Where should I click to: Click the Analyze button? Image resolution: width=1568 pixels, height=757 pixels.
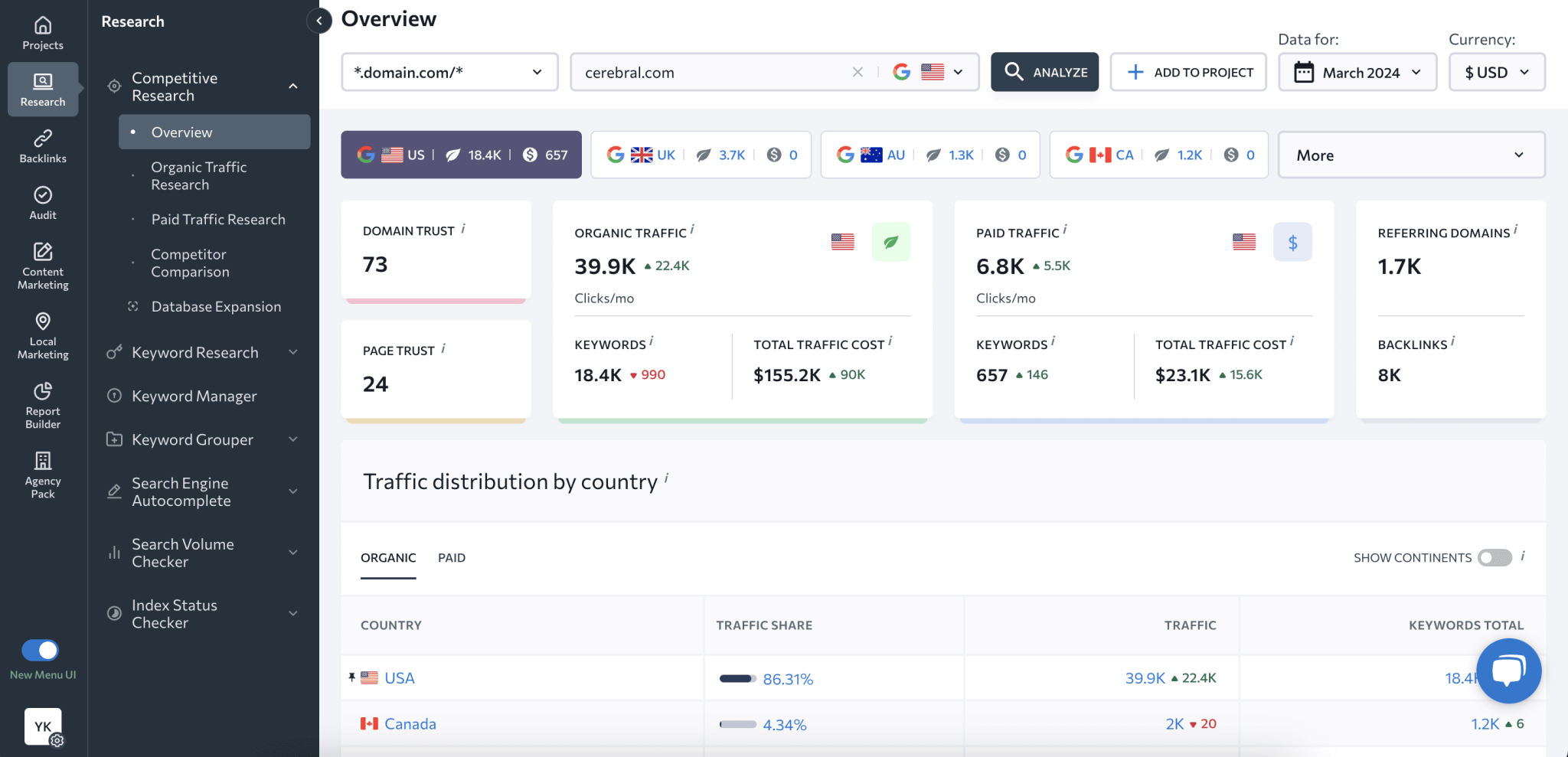[x=1044, y=72]
